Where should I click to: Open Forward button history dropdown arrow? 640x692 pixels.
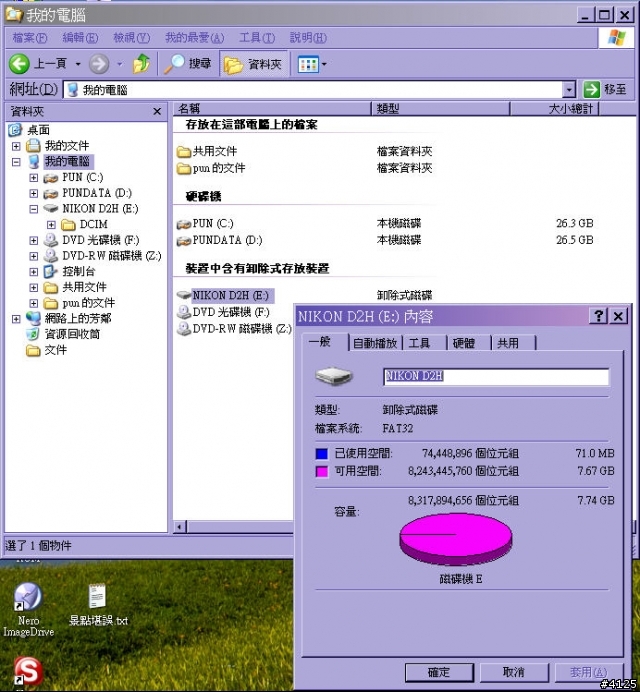coord(120,64)
